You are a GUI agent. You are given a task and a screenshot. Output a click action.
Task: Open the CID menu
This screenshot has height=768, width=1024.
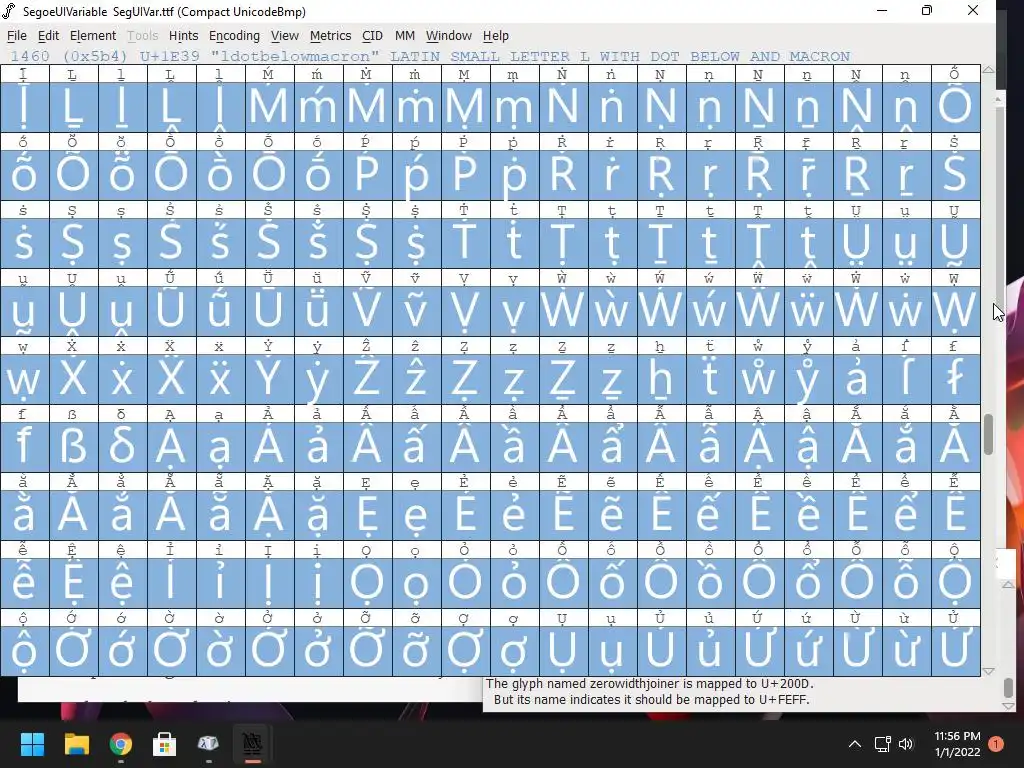372,36
